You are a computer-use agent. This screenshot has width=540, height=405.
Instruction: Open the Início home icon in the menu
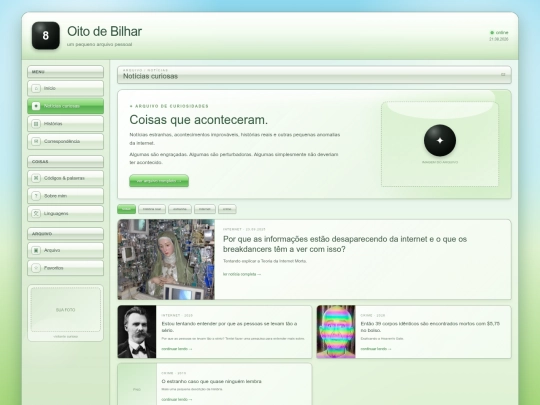pyautogui.click(x=36, y=89)
